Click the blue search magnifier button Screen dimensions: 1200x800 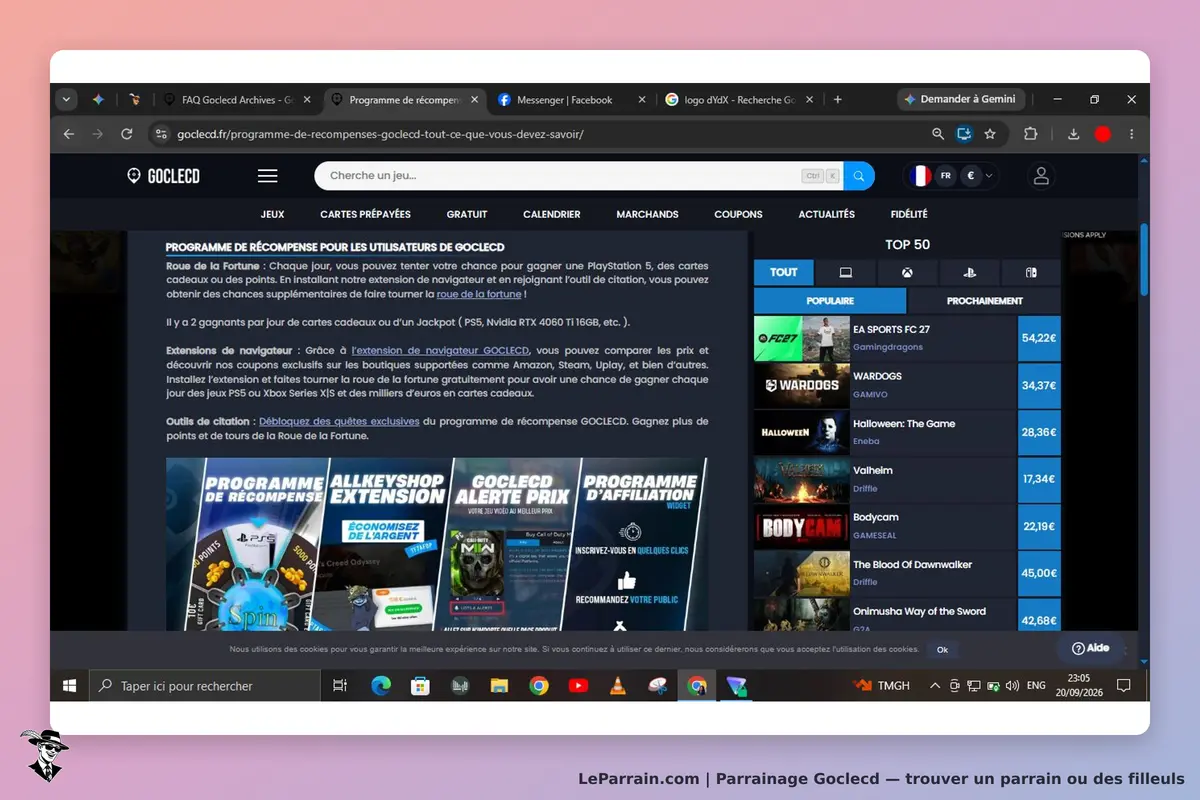859,176
